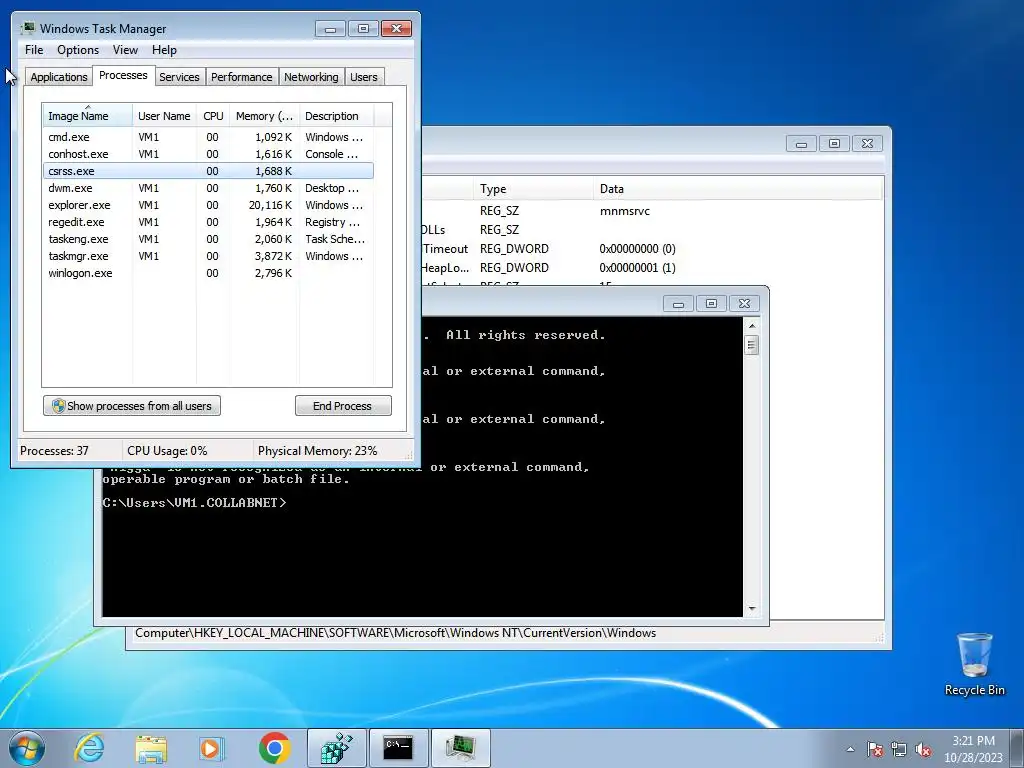Viewport: 1024px width, 768px height.
Task: Sort processes by Image Name column
Action: [88, 115]
